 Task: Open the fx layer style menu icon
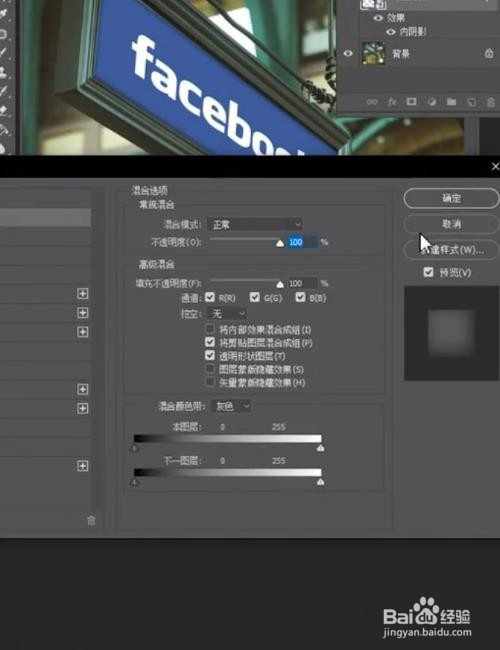coord(392,102)
